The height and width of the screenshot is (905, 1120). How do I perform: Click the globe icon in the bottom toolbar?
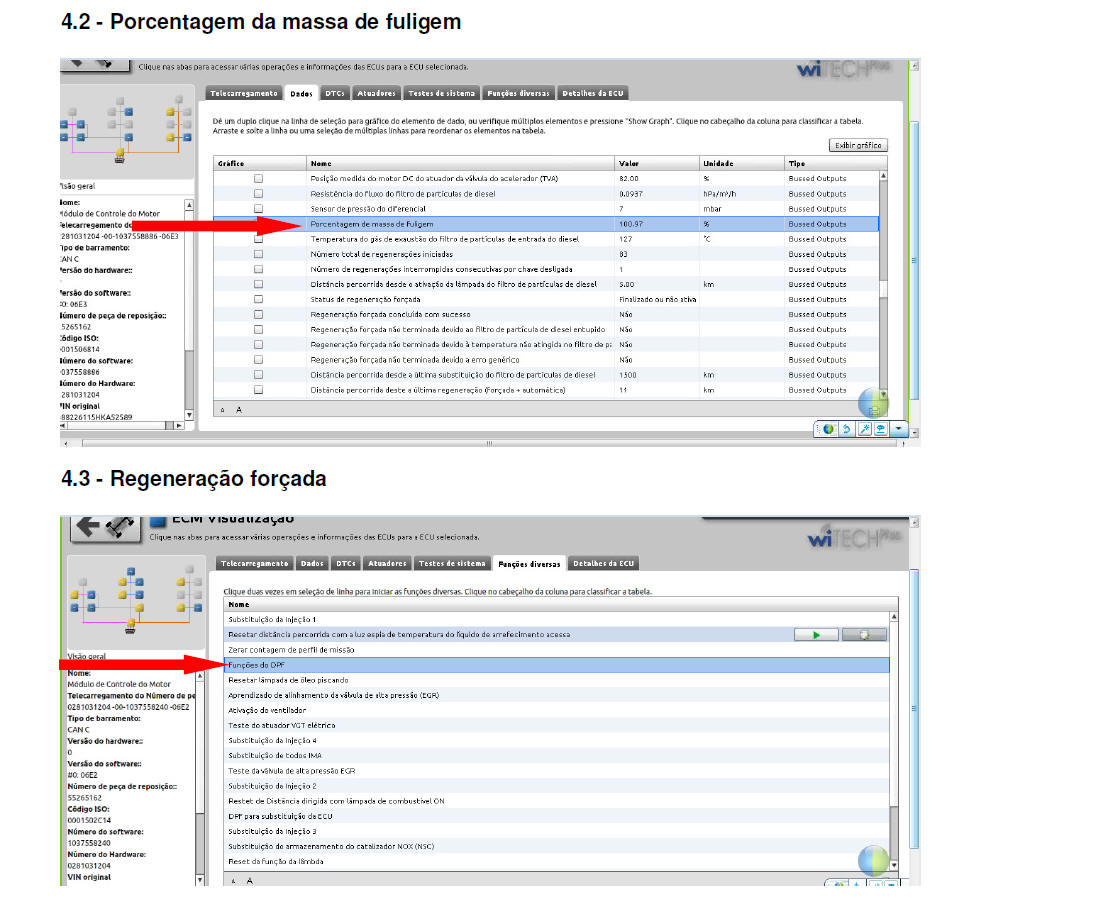828,429
